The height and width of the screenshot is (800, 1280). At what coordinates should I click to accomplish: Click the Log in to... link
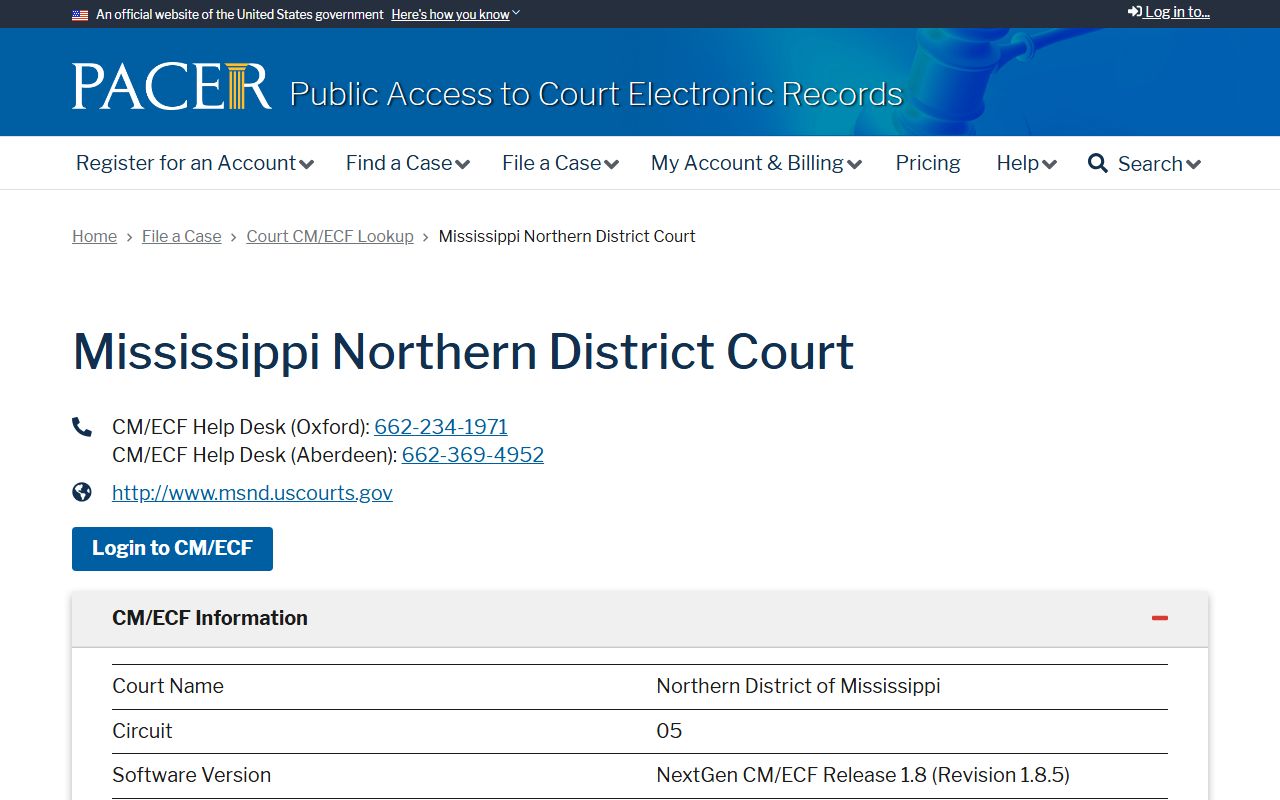[x=1169, y=12]
